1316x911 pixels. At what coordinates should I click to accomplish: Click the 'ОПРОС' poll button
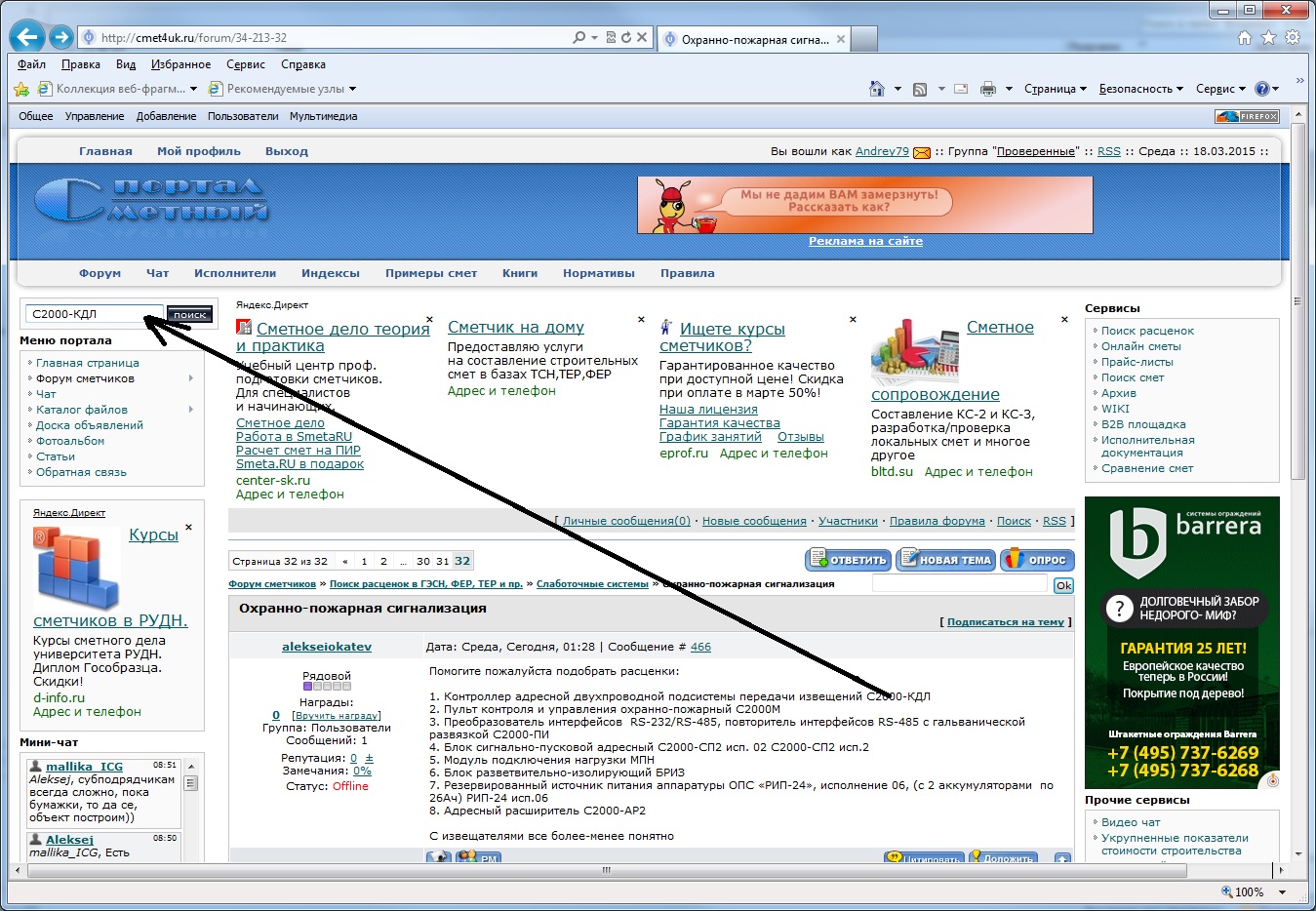[1037, 560]
